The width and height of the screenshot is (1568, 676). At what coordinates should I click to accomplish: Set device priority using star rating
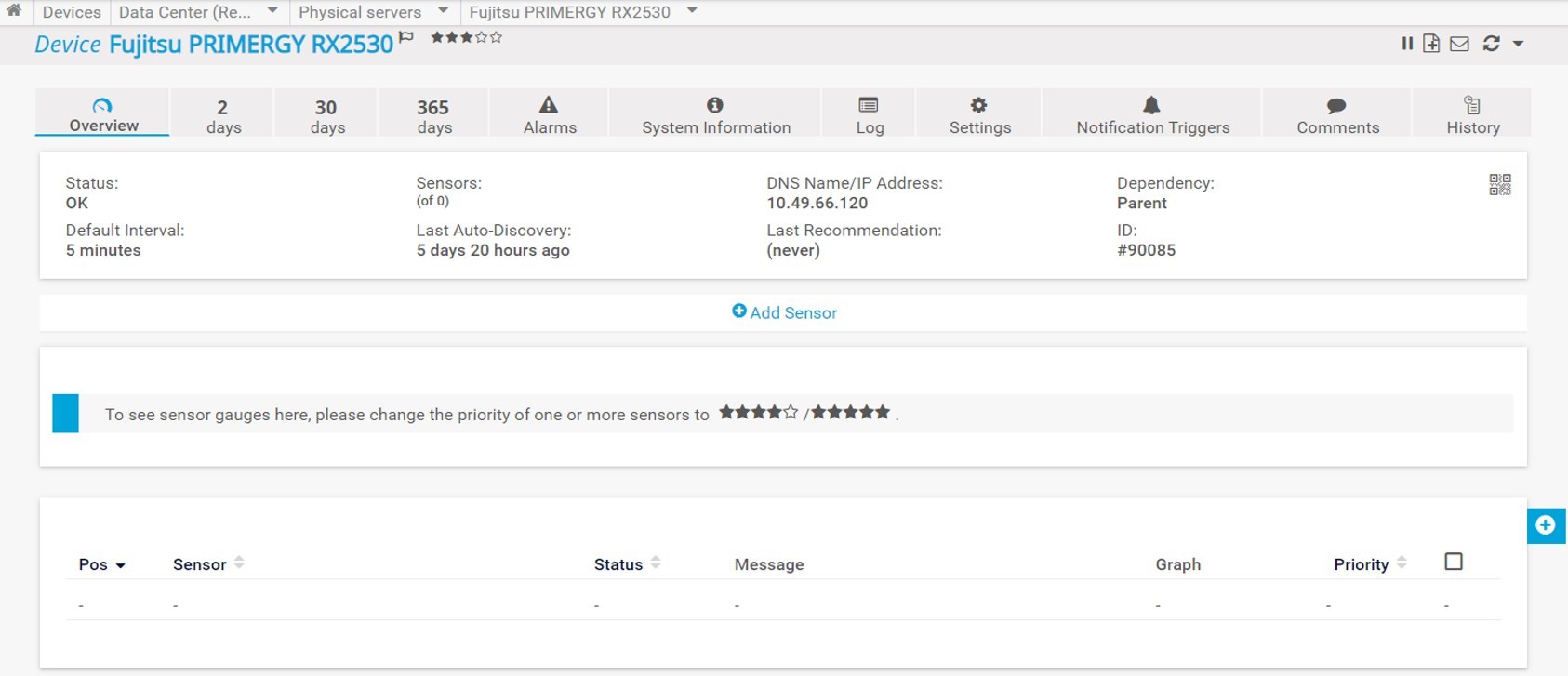click(x=466, y=37)
